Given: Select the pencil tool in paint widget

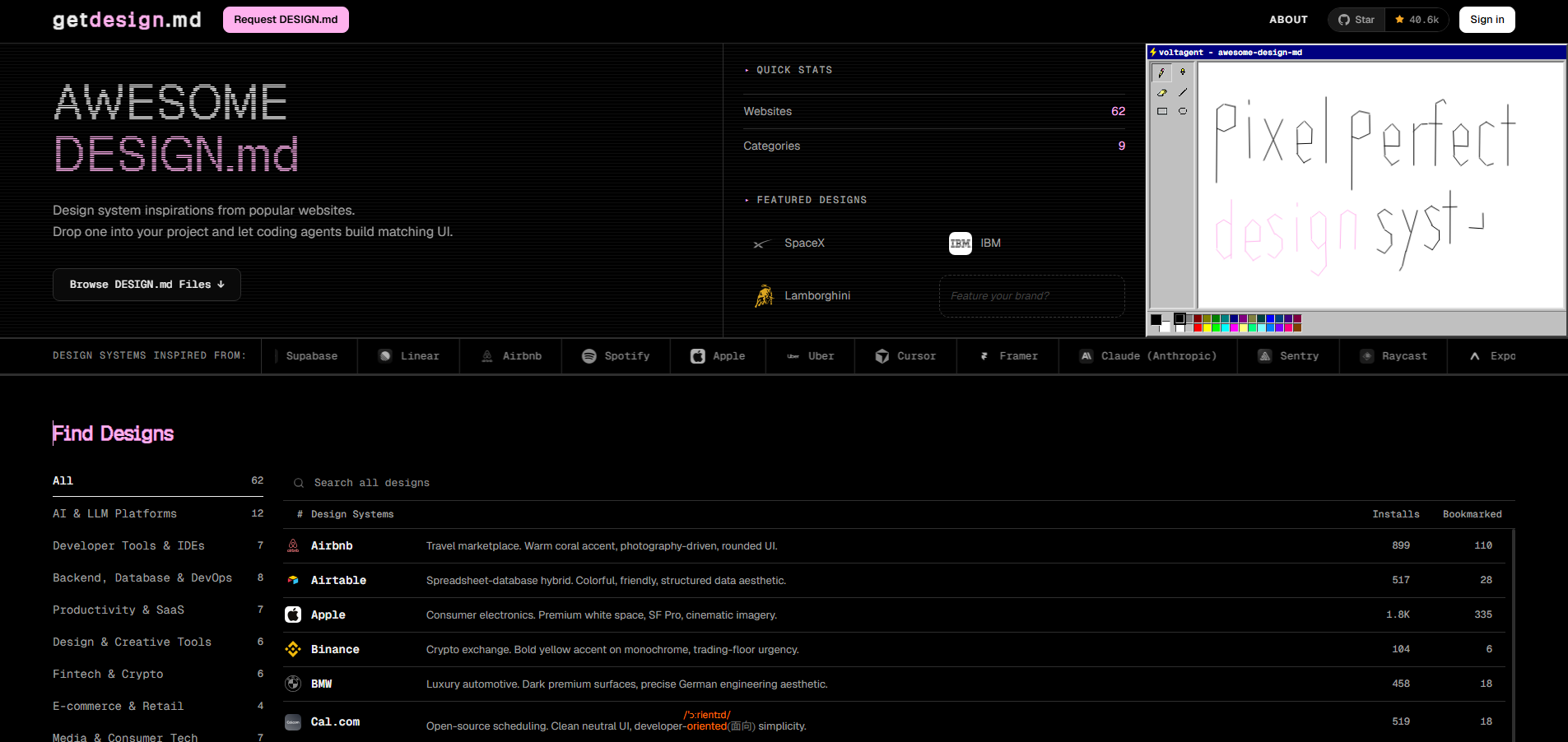Looking at the screenshot, I should pyautogui.click(x=1161, y=72).
